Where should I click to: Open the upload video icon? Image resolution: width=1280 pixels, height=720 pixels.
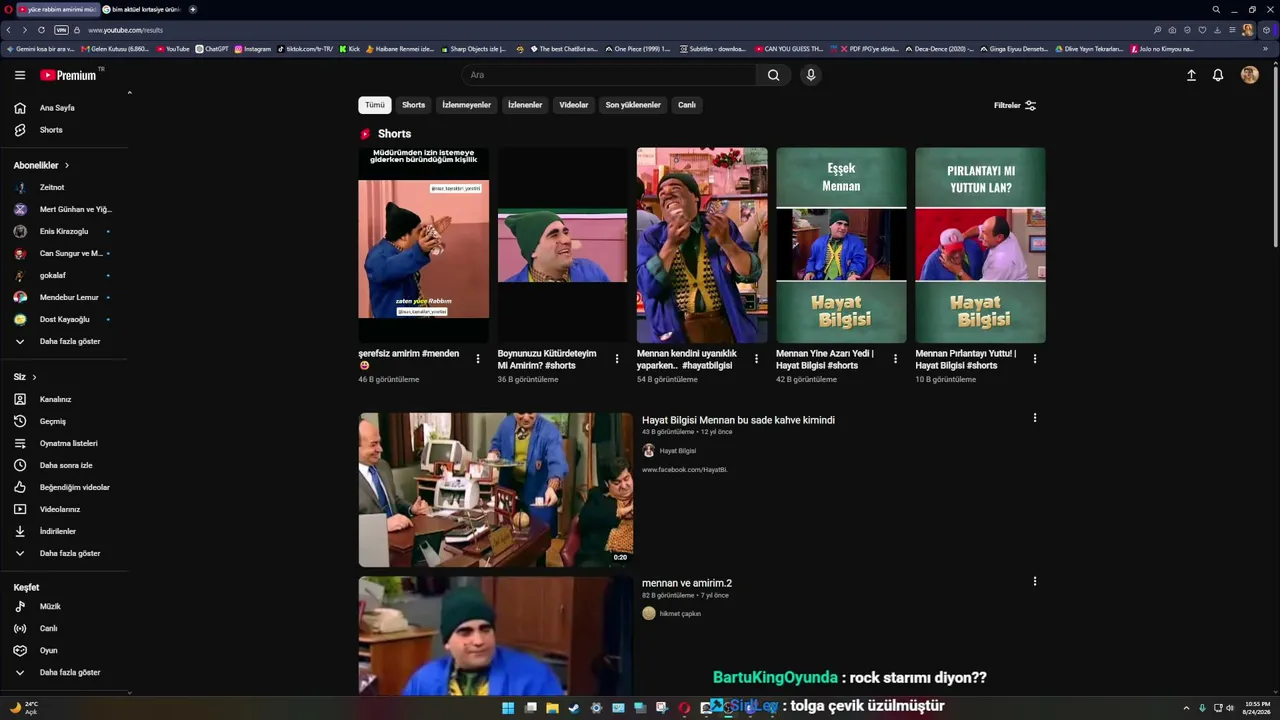click(1191, 75)
